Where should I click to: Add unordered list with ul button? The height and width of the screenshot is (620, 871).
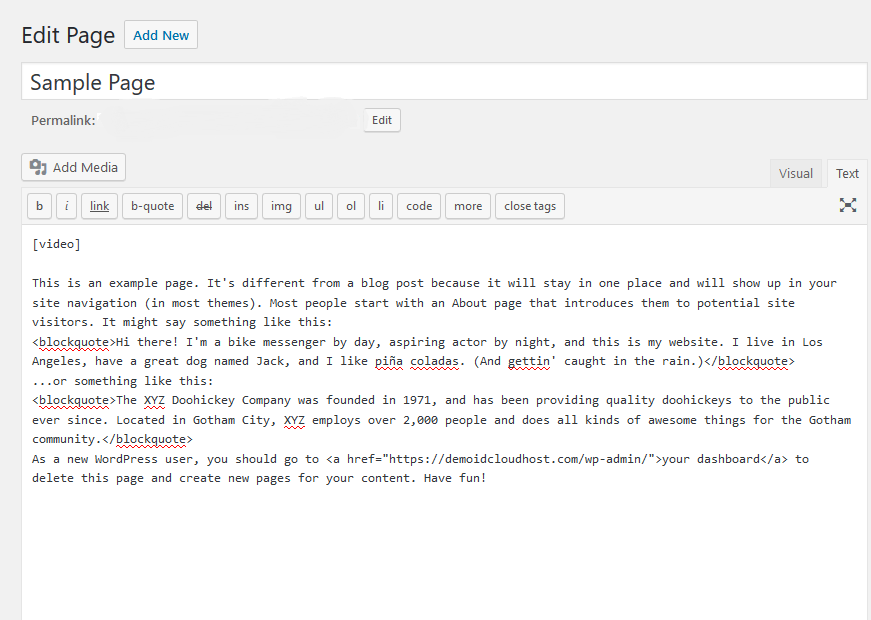coord(319,206)
